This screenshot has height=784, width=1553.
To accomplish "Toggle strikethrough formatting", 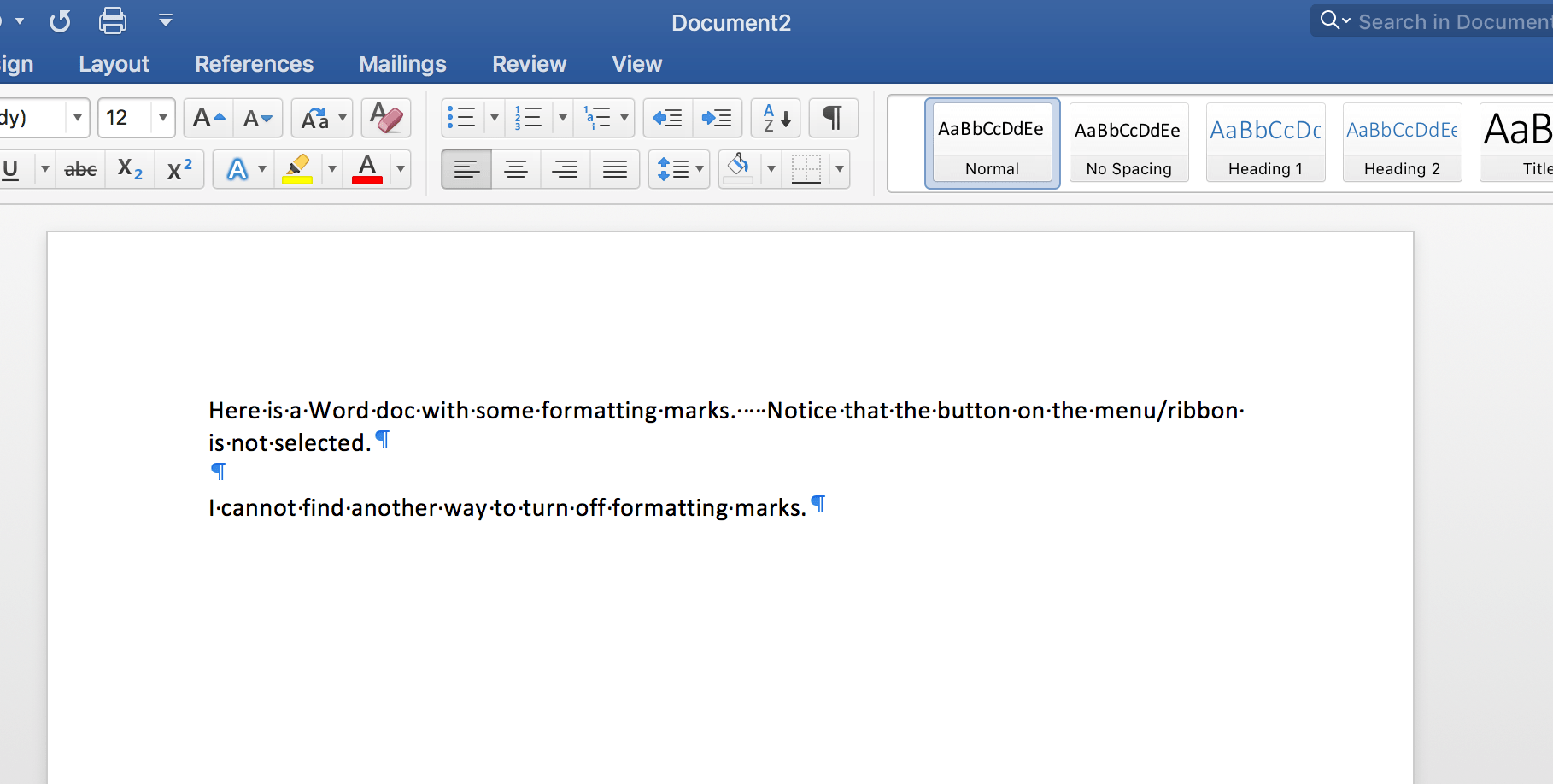I will click(x=80, y=169).
